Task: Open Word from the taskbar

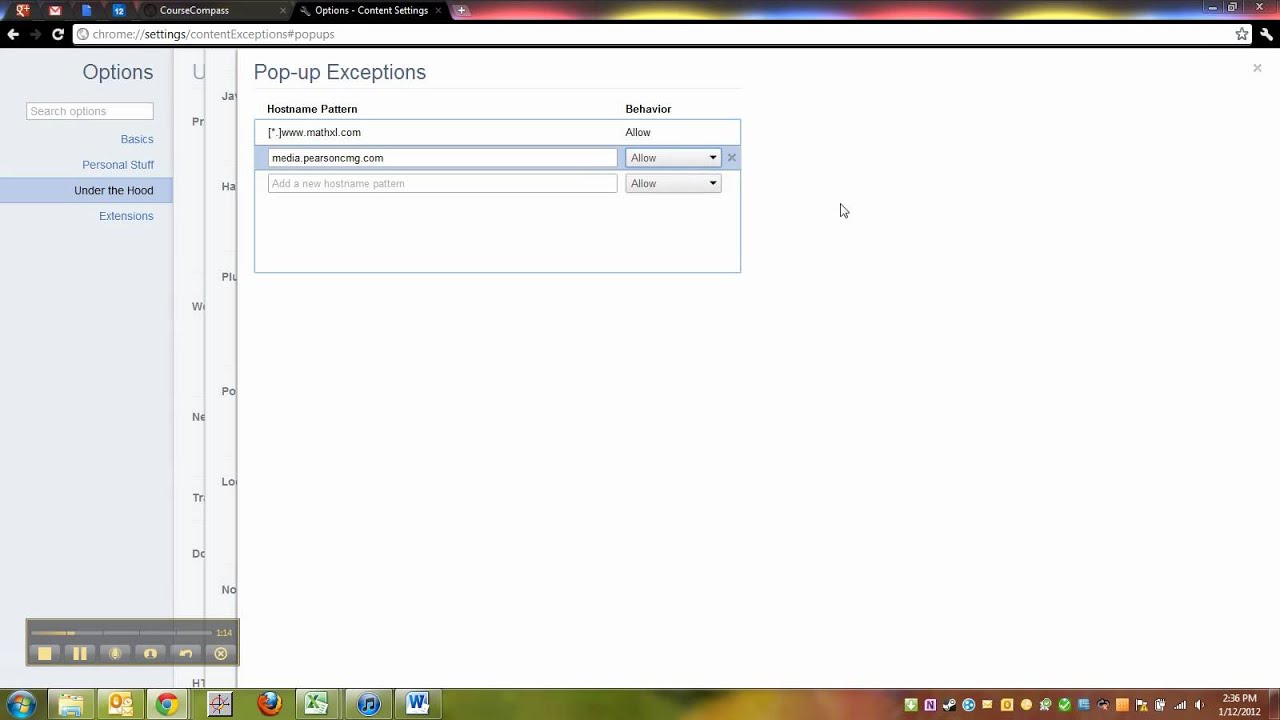Action: (418, 704)
